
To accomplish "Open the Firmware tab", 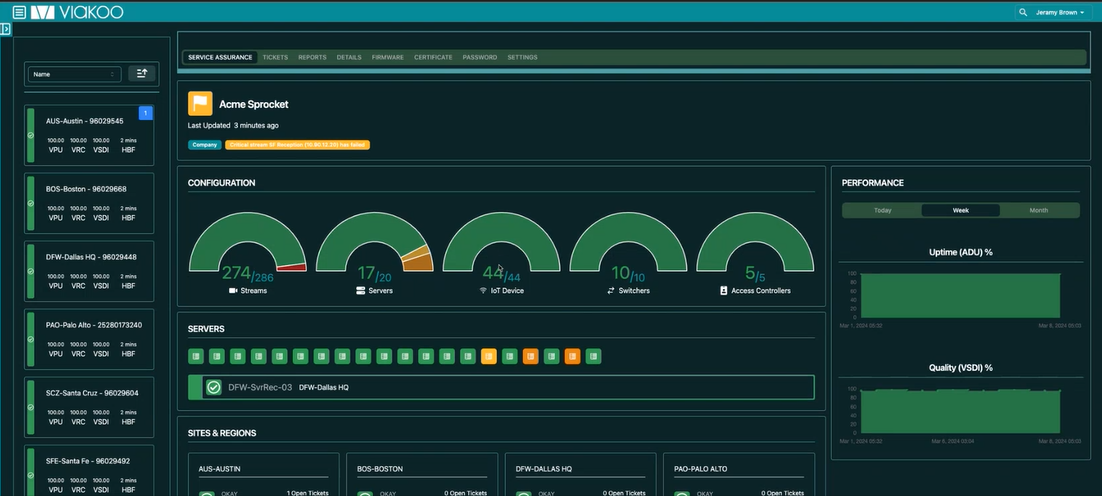I will 387,58.
